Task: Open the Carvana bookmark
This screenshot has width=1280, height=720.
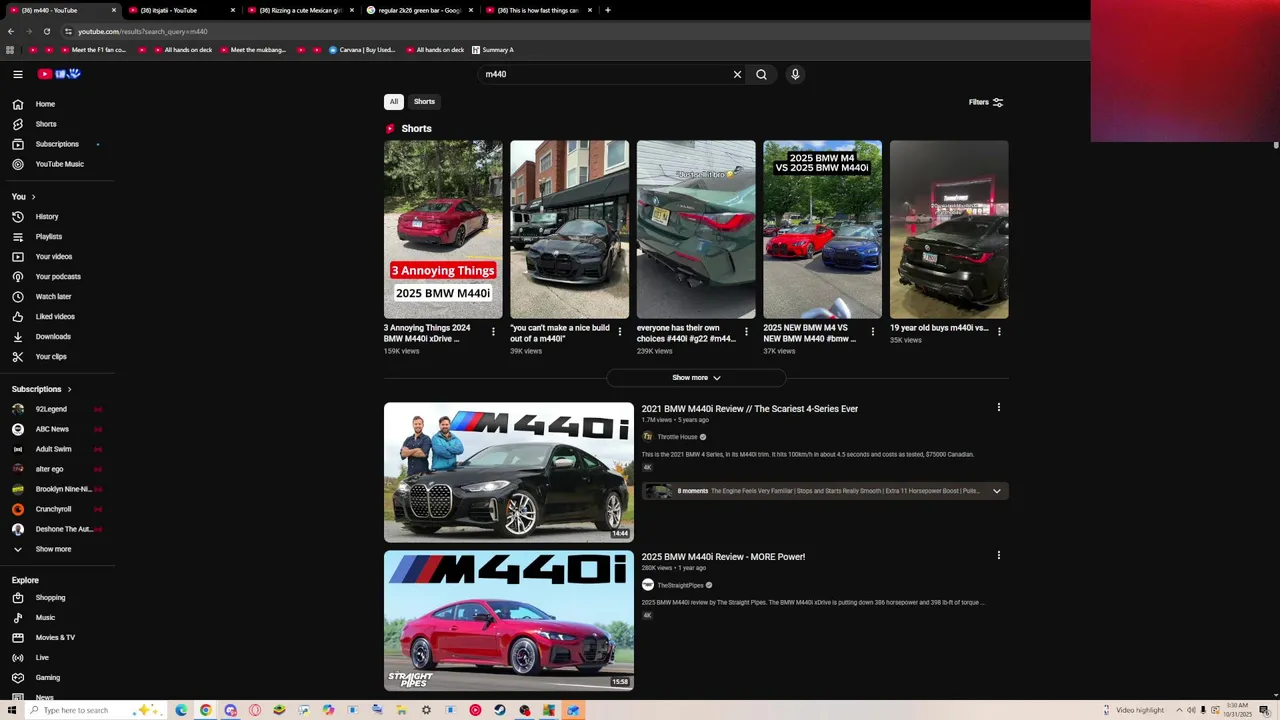Action: (x=362, y=50)
